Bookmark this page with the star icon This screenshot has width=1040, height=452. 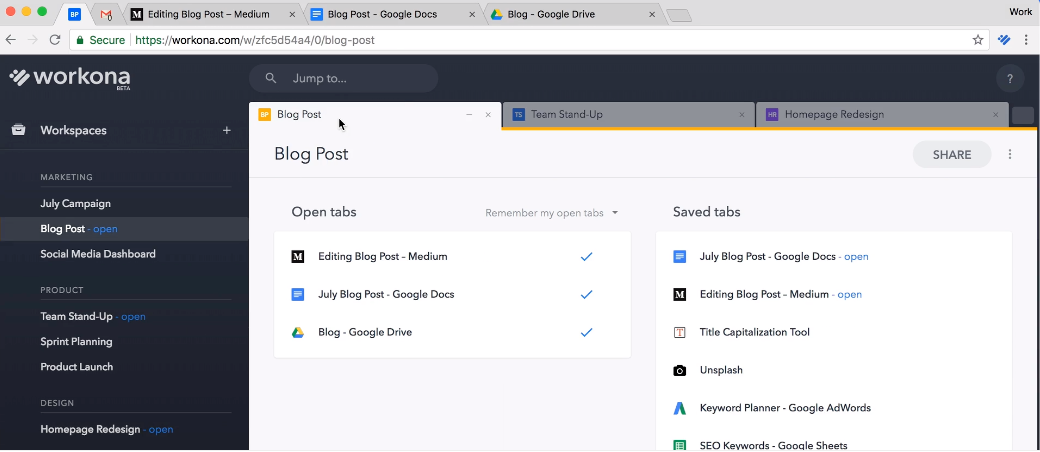click(978, 40)
